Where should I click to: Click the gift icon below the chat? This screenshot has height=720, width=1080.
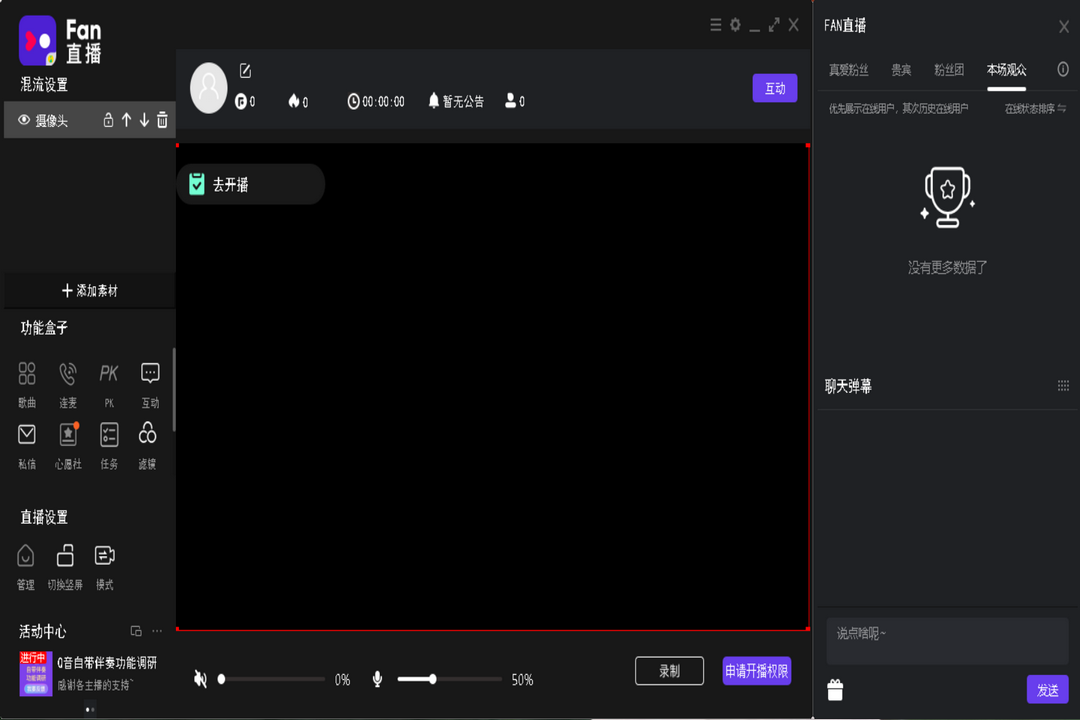[835, 689]
